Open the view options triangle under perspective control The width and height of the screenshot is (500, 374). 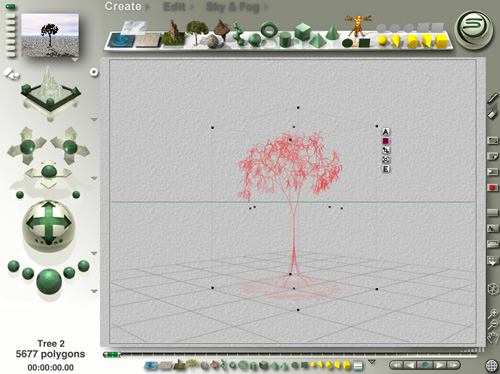94,119
